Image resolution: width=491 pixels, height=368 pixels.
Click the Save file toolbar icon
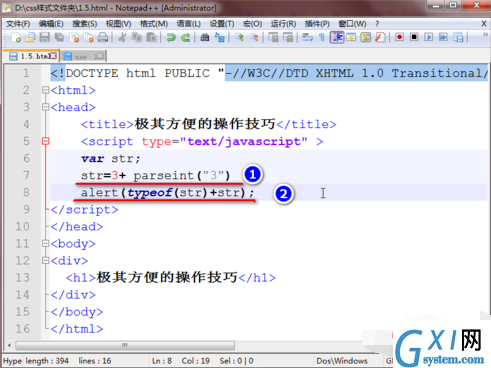click(x=45, y=37)
